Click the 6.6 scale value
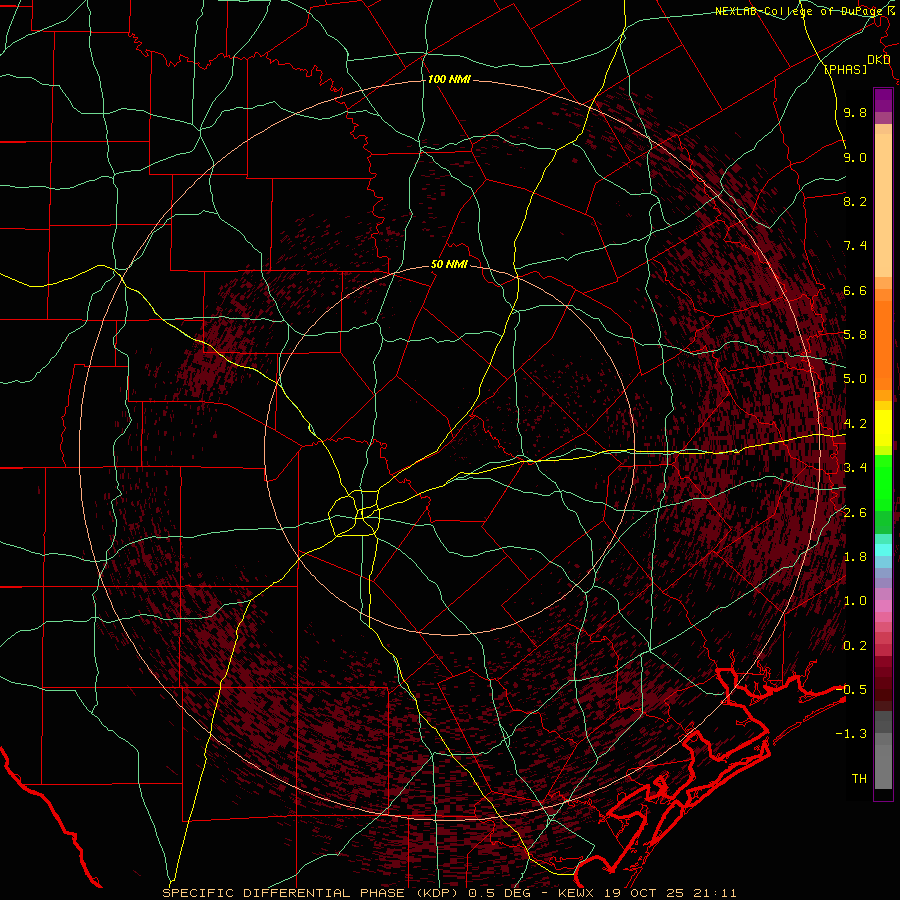 coord(855,290)
